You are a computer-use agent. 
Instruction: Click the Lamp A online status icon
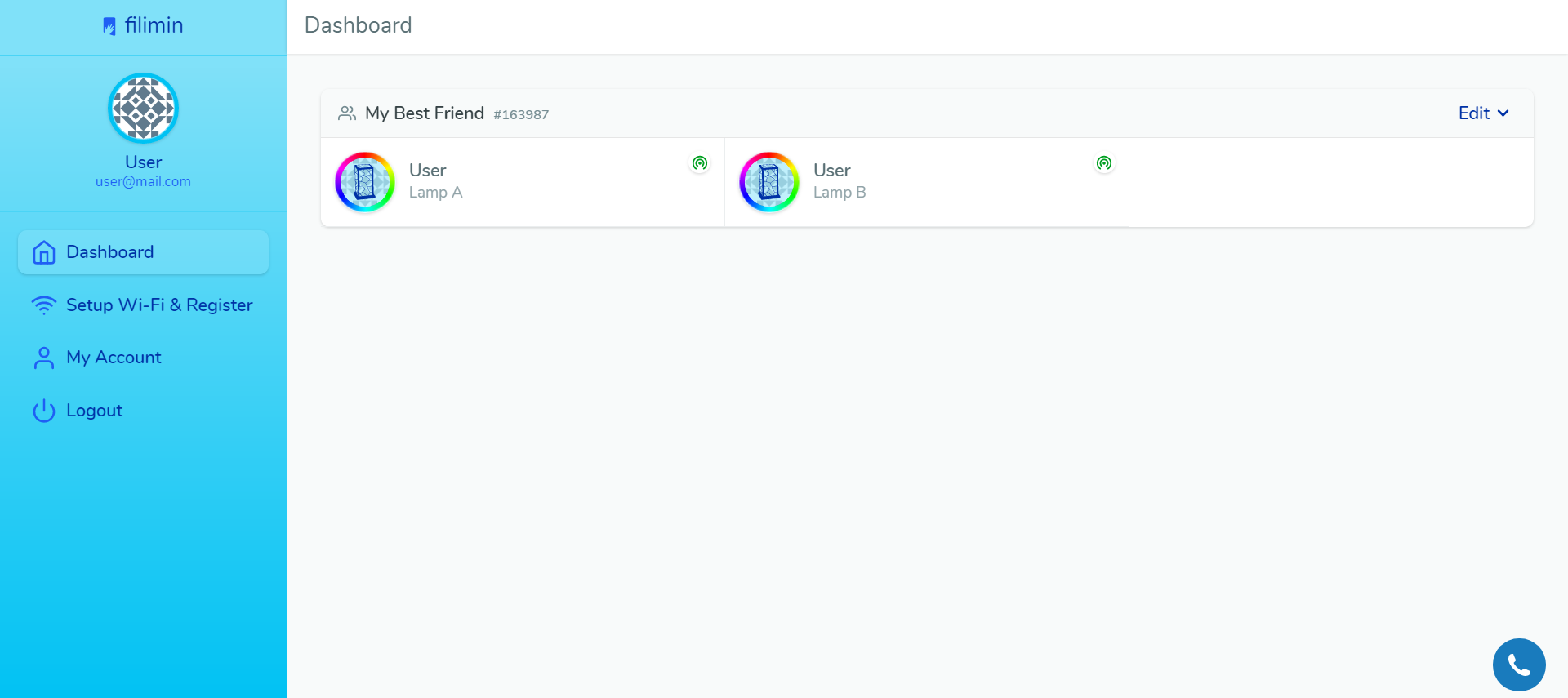[x=700, y=163]
